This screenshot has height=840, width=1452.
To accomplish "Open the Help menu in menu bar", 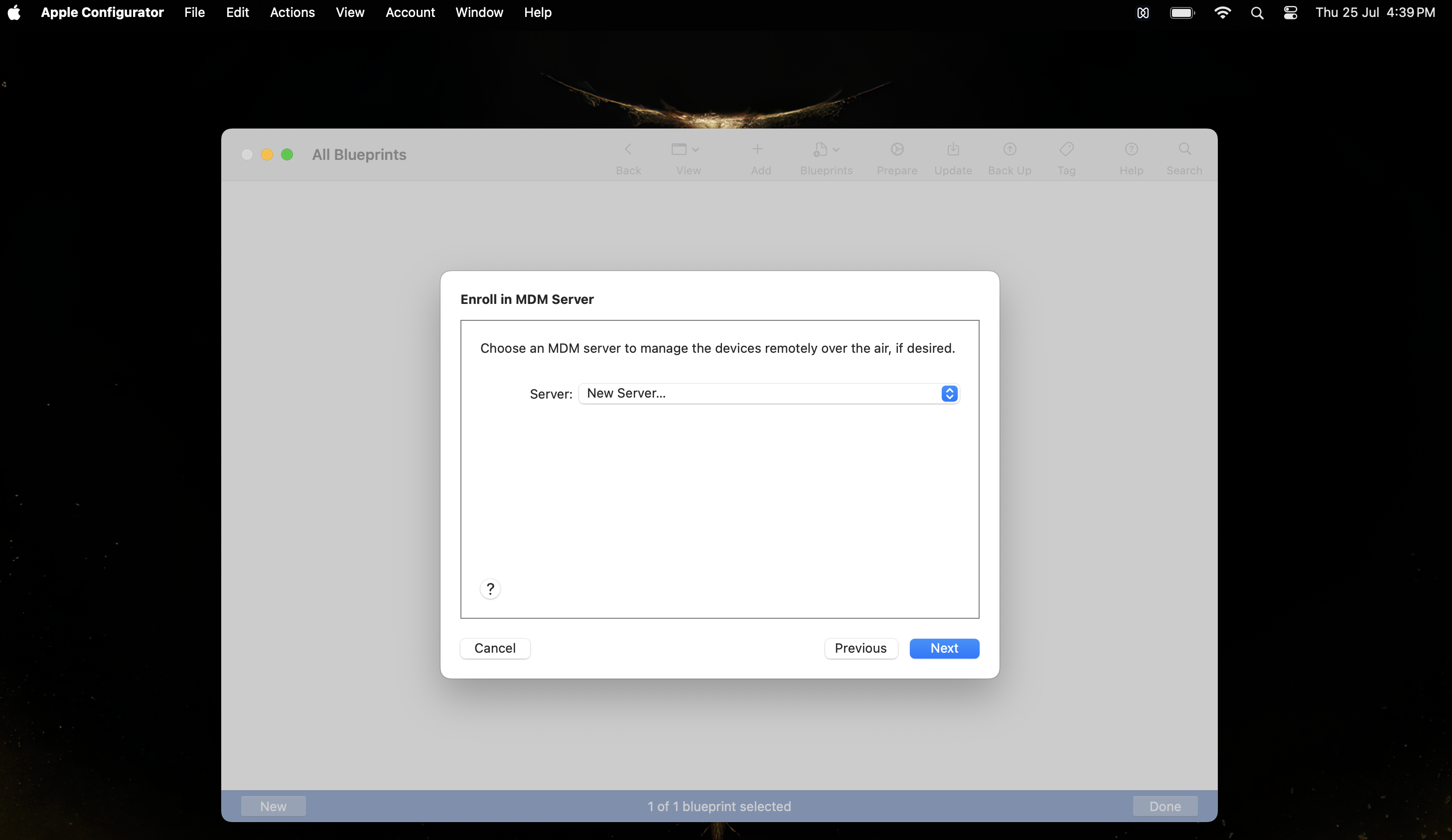I will (x=538, y=12).
